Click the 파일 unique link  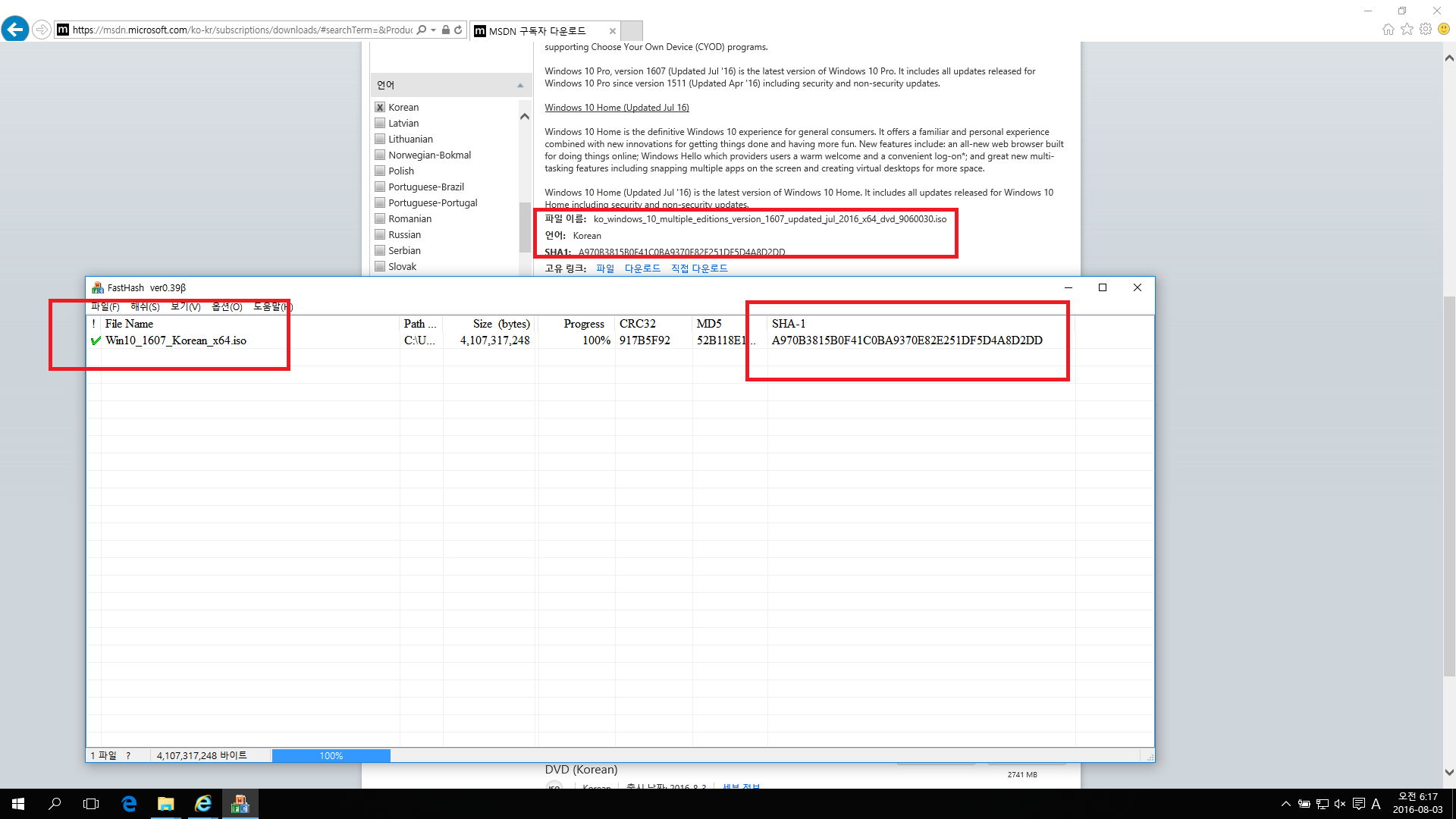point(605,268)
